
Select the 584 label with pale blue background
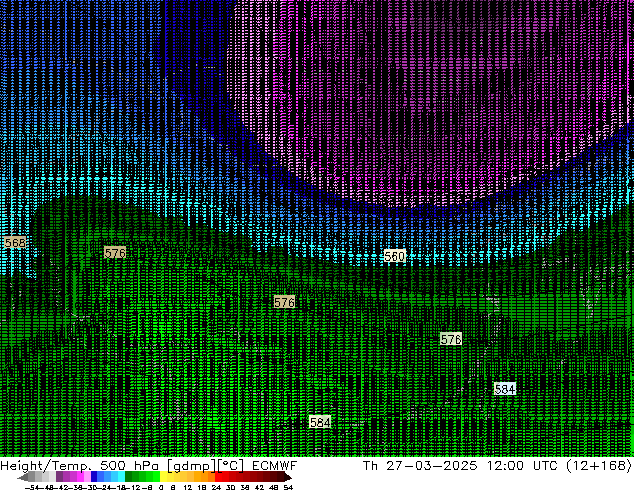(505, 389)
